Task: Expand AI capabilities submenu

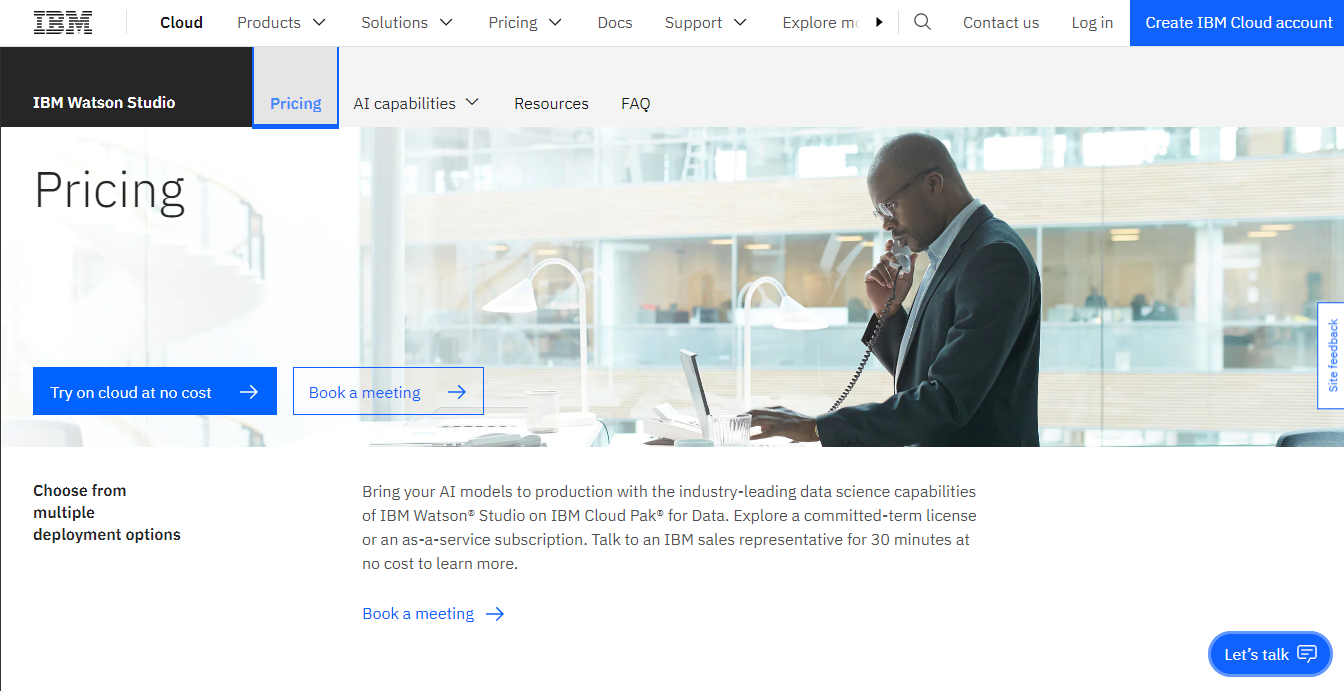Action: (416, 103)
